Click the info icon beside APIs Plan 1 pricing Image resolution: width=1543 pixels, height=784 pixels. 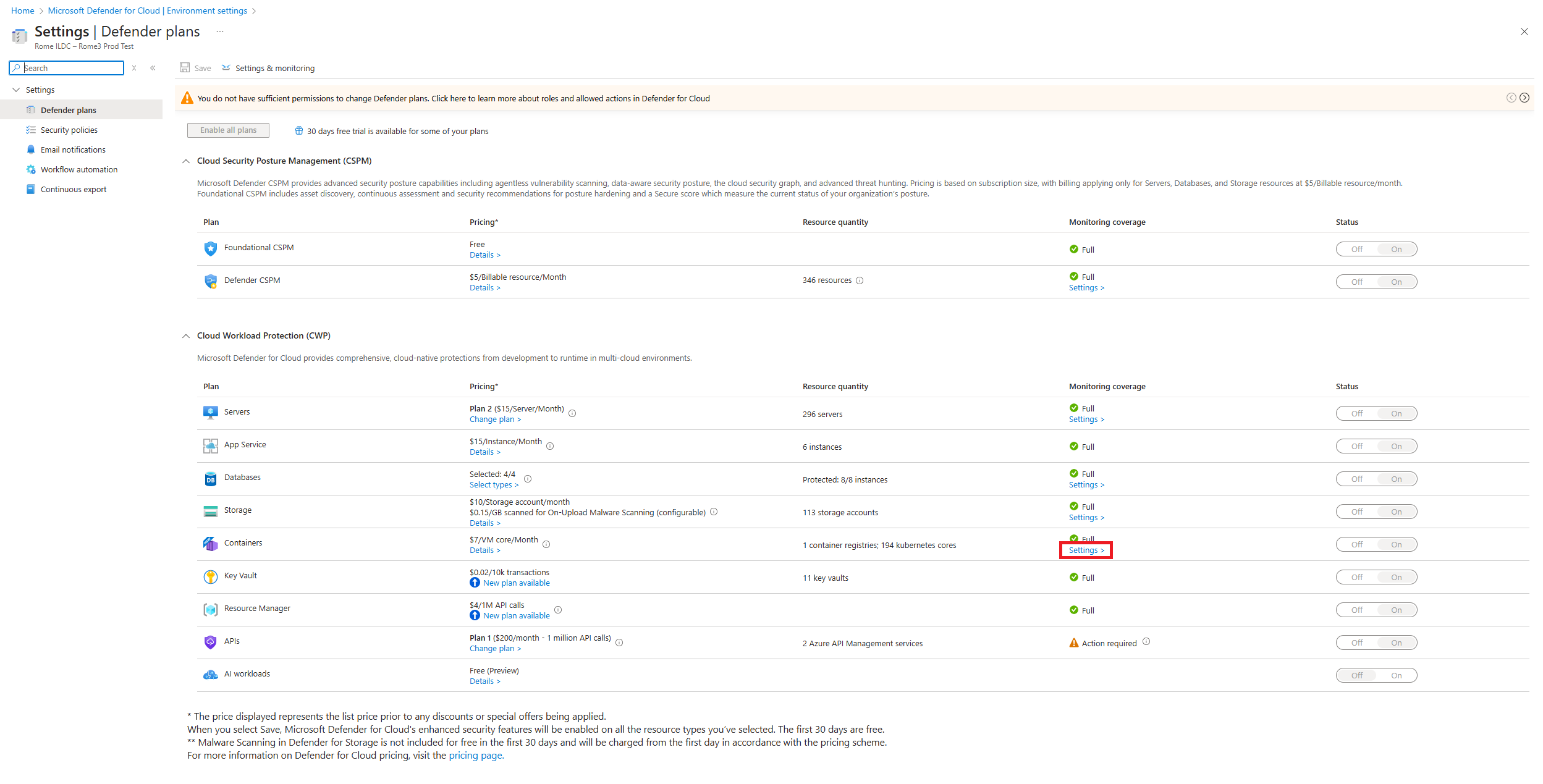pyautogui.click(x=619, y=643)
